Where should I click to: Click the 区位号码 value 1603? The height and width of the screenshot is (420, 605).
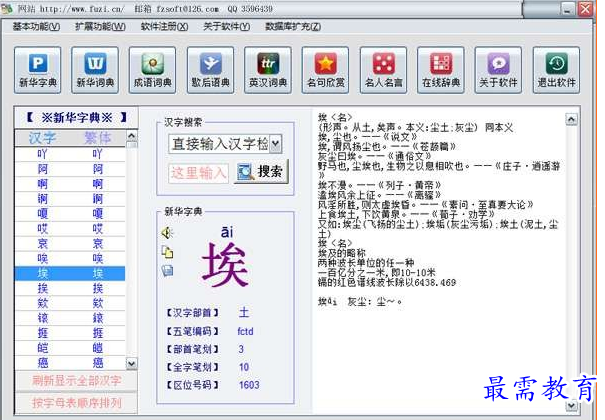click(x=249, y=385)
